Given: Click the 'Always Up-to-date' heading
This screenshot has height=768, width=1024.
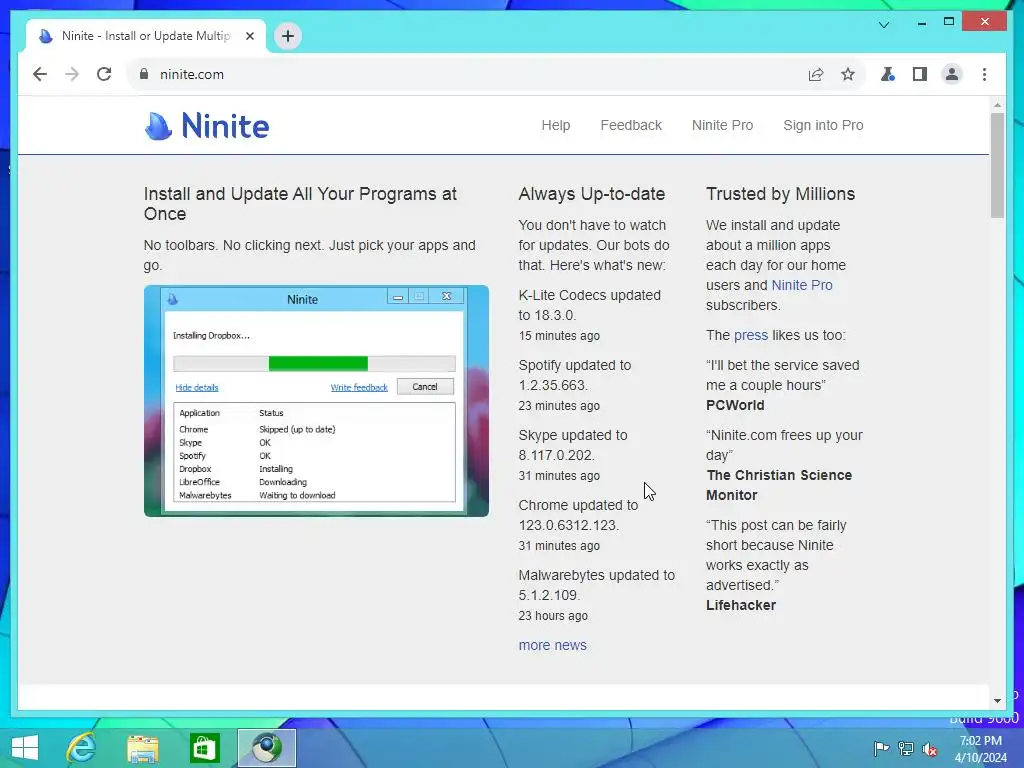Looking at the screenshot, I should (x=592, y=194).
